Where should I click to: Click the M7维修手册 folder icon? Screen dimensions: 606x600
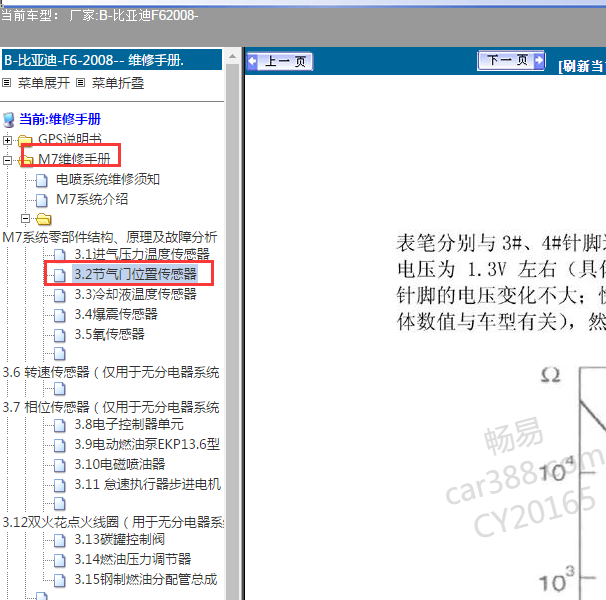pyautogui.click(x=26, y=160)
